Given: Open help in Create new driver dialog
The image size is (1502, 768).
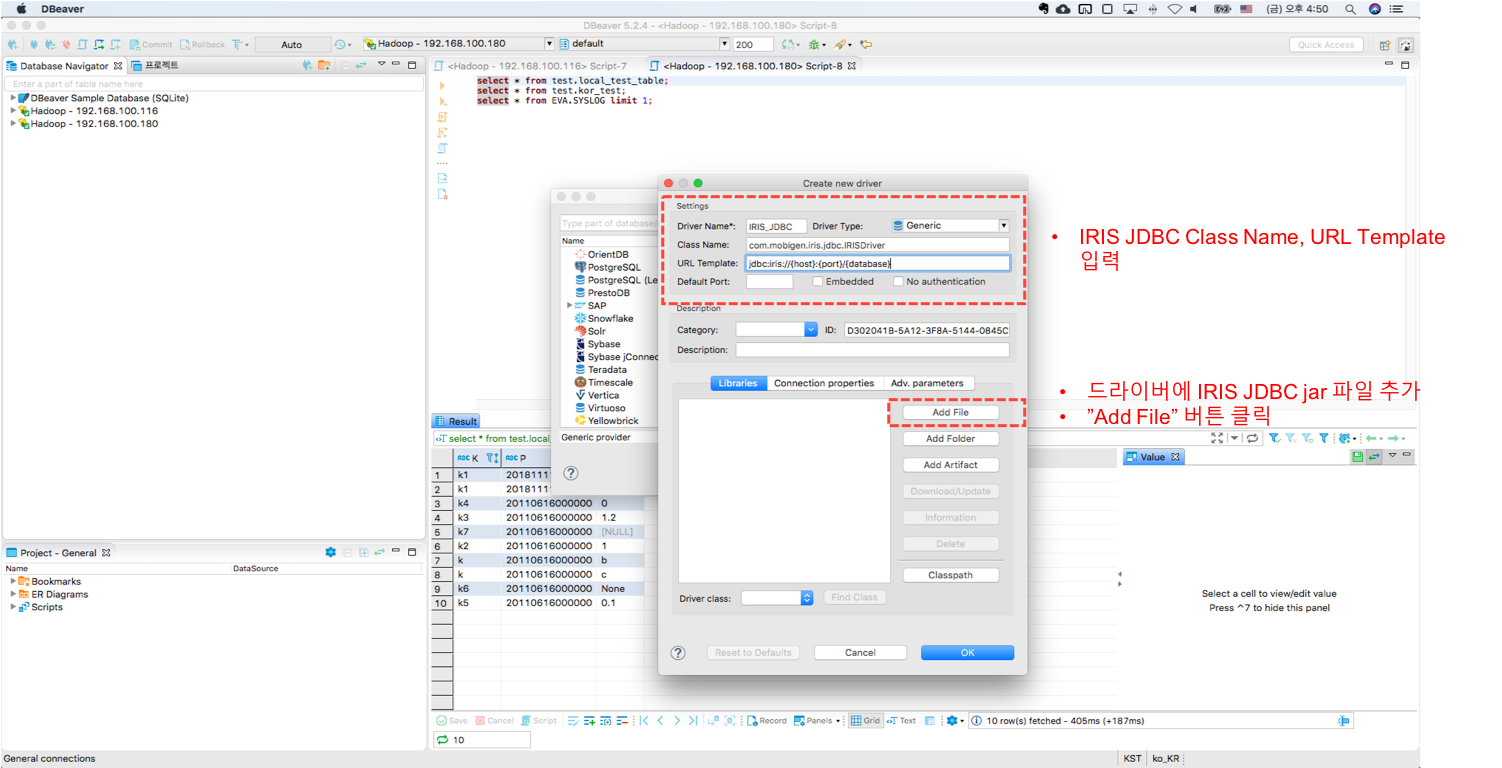Looking at the screenshot, I should click(678, 653).
